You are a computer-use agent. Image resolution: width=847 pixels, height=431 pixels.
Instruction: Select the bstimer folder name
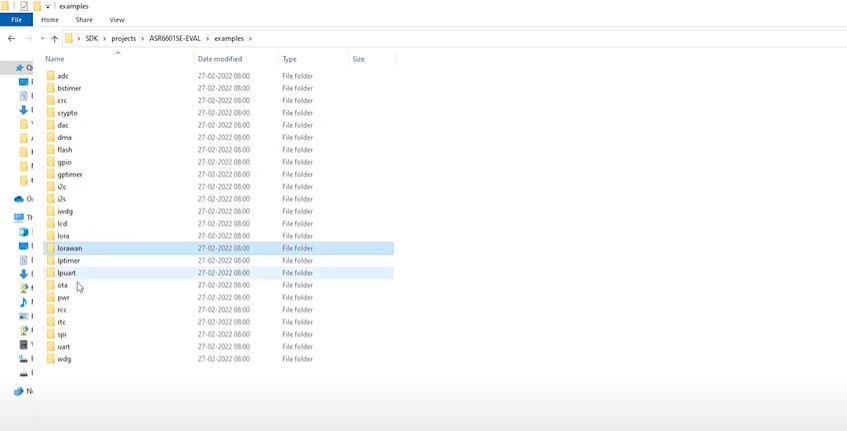(69, 88)
